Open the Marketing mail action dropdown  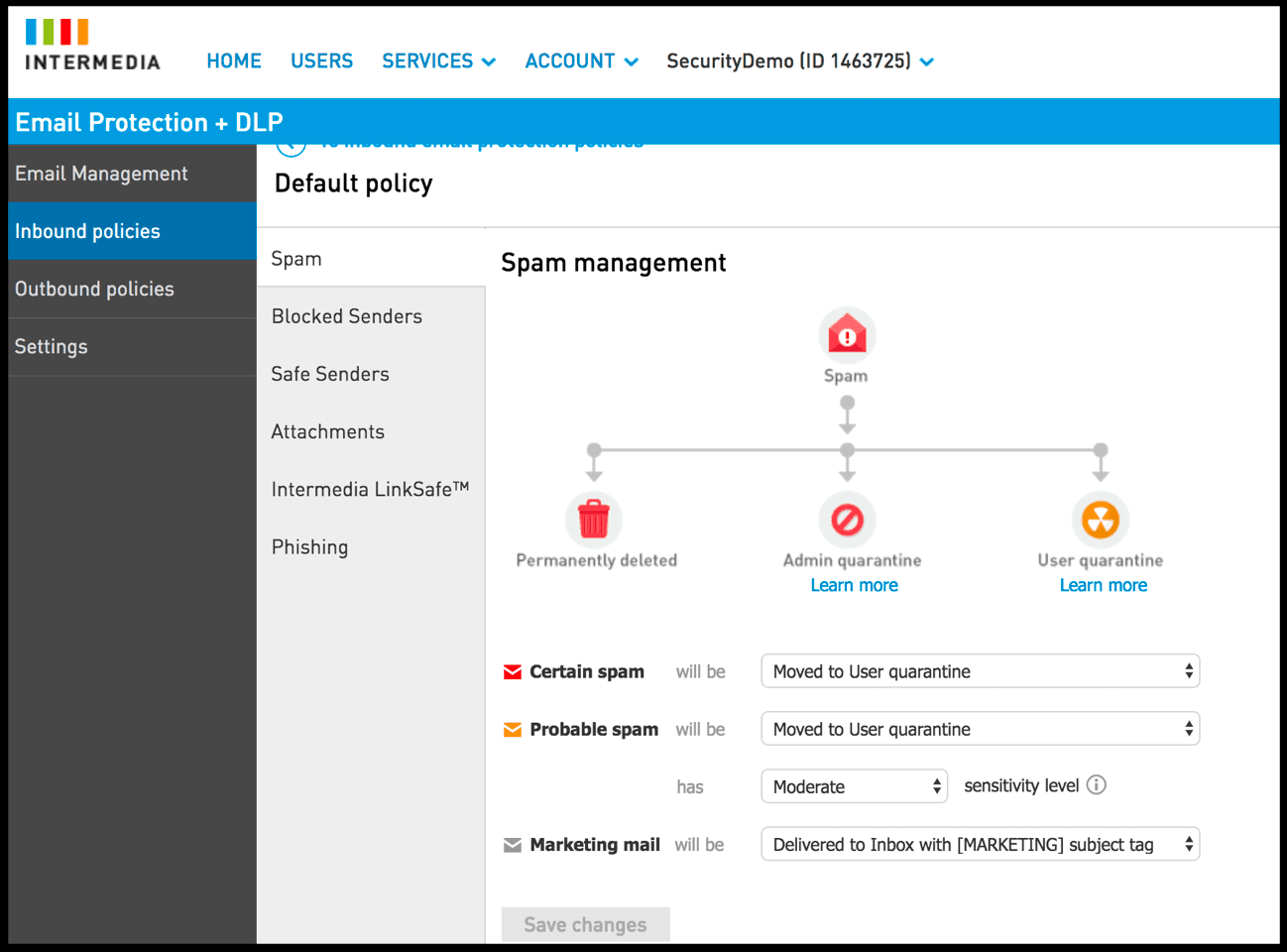tap(980, 844)
